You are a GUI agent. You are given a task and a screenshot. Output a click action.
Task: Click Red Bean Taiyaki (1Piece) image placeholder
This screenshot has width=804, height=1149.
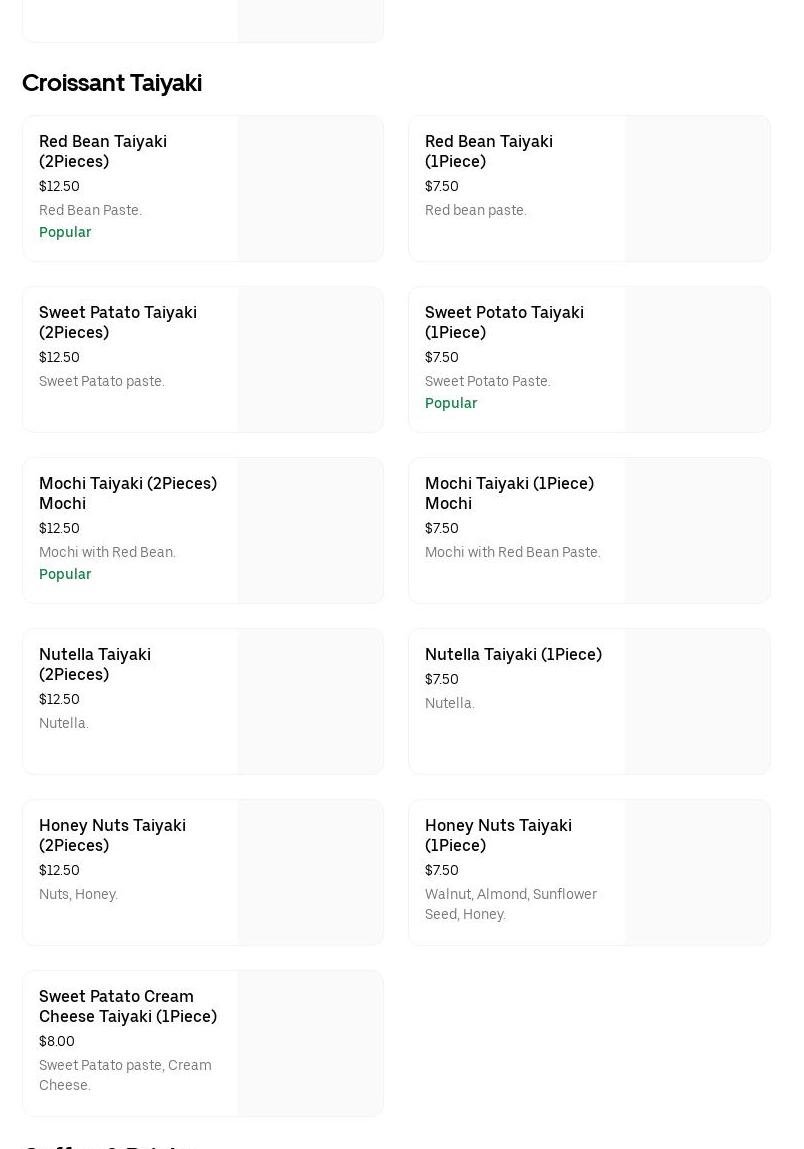tap(697, 189)
